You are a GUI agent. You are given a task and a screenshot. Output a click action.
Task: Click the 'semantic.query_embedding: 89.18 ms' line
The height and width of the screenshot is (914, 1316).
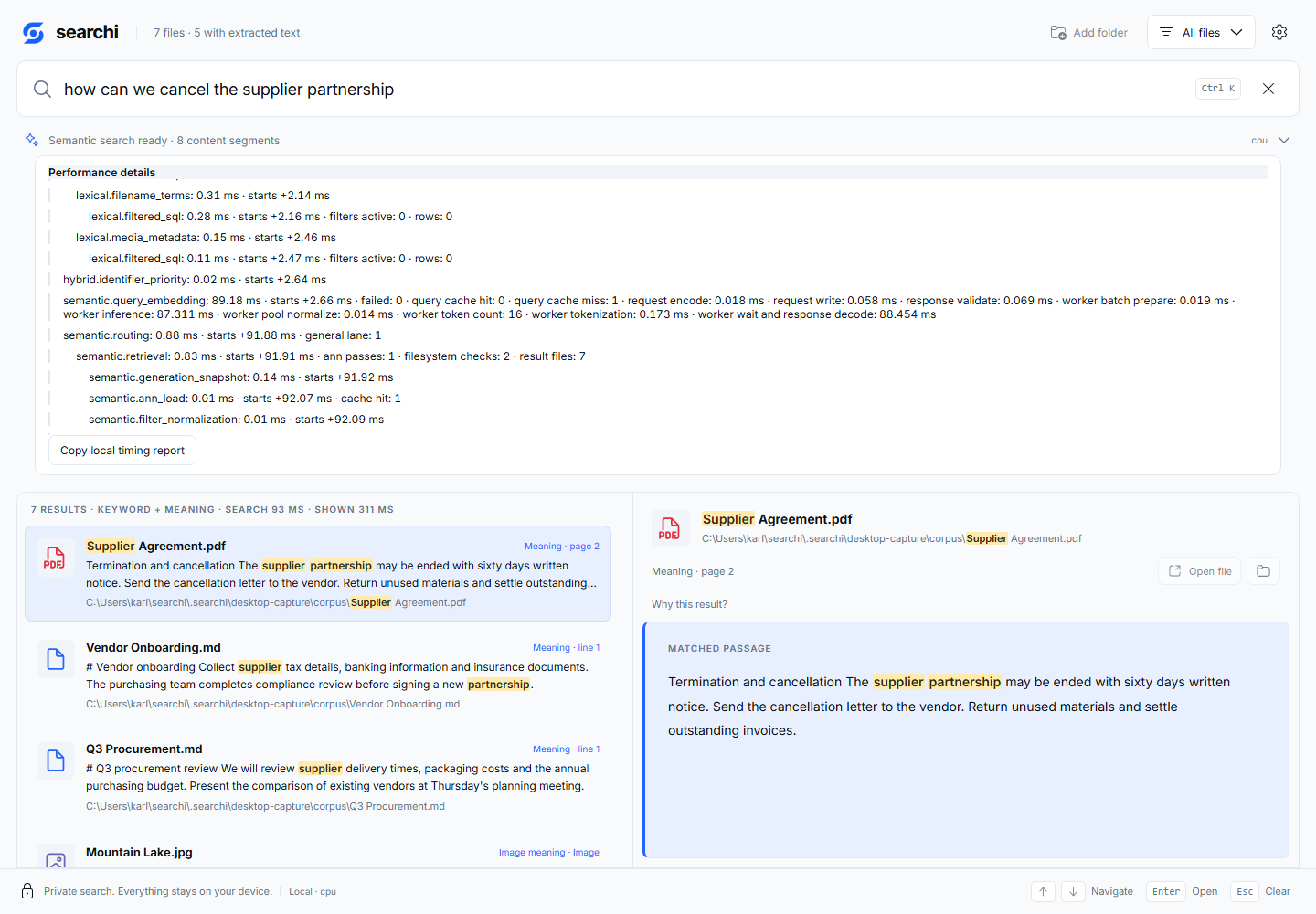[x=649, y=307]
